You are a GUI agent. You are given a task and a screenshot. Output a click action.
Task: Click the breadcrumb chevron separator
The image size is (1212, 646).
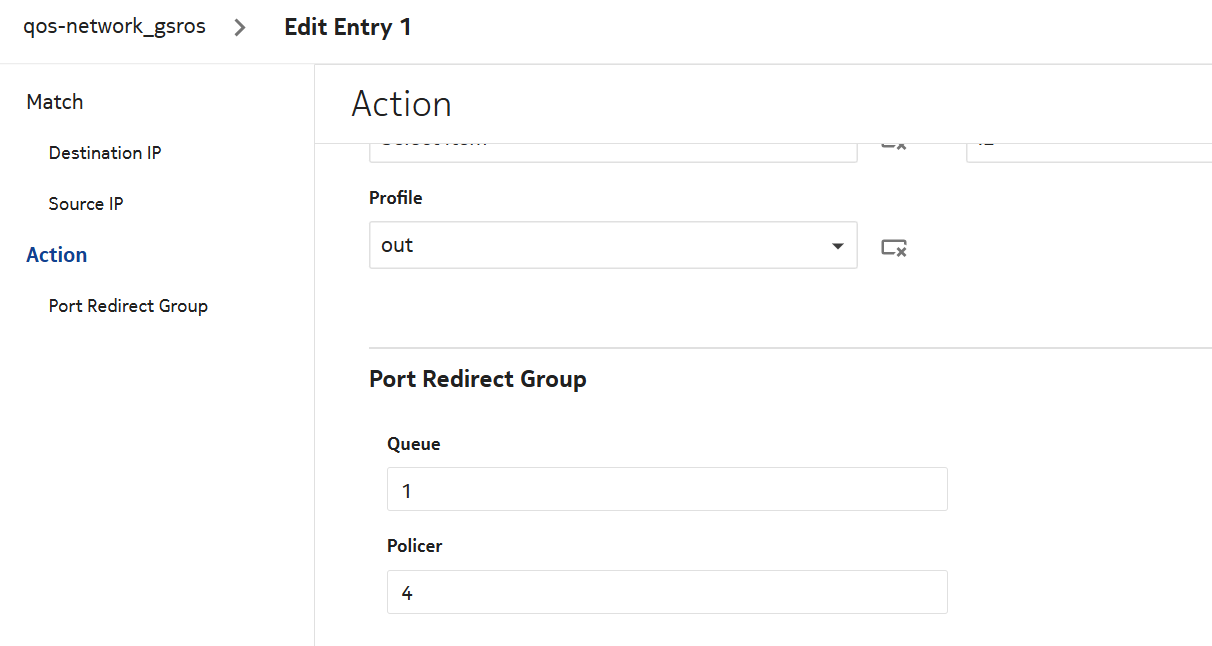click(240, 28)
